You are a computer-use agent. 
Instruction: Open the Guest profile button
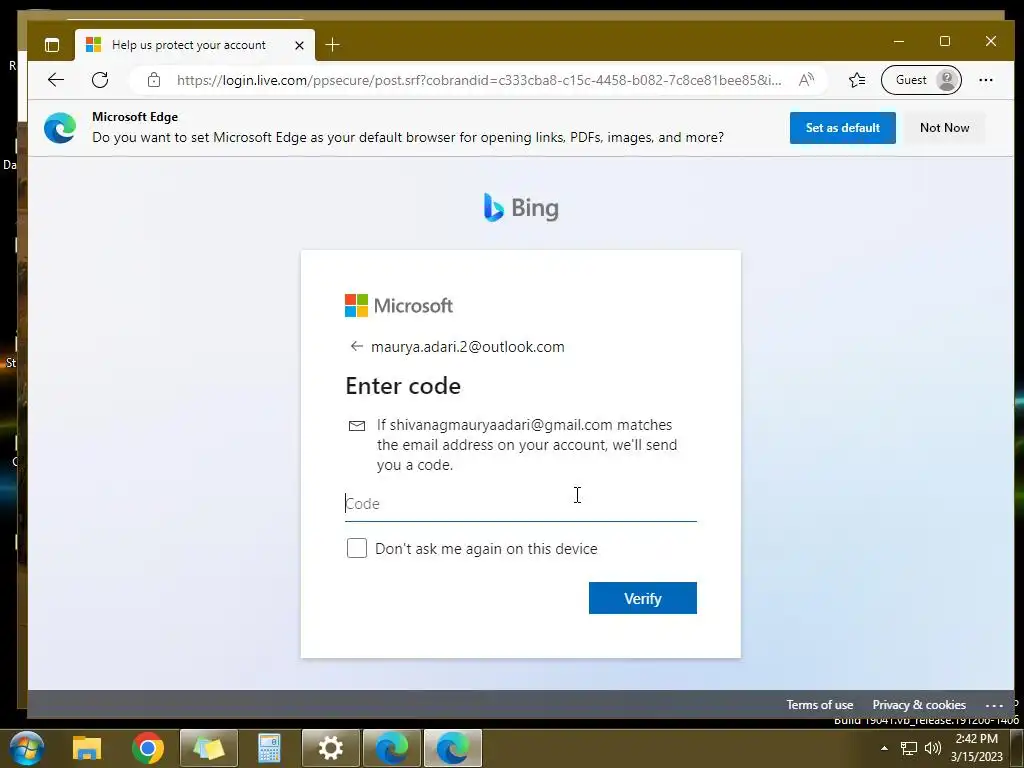921,80
